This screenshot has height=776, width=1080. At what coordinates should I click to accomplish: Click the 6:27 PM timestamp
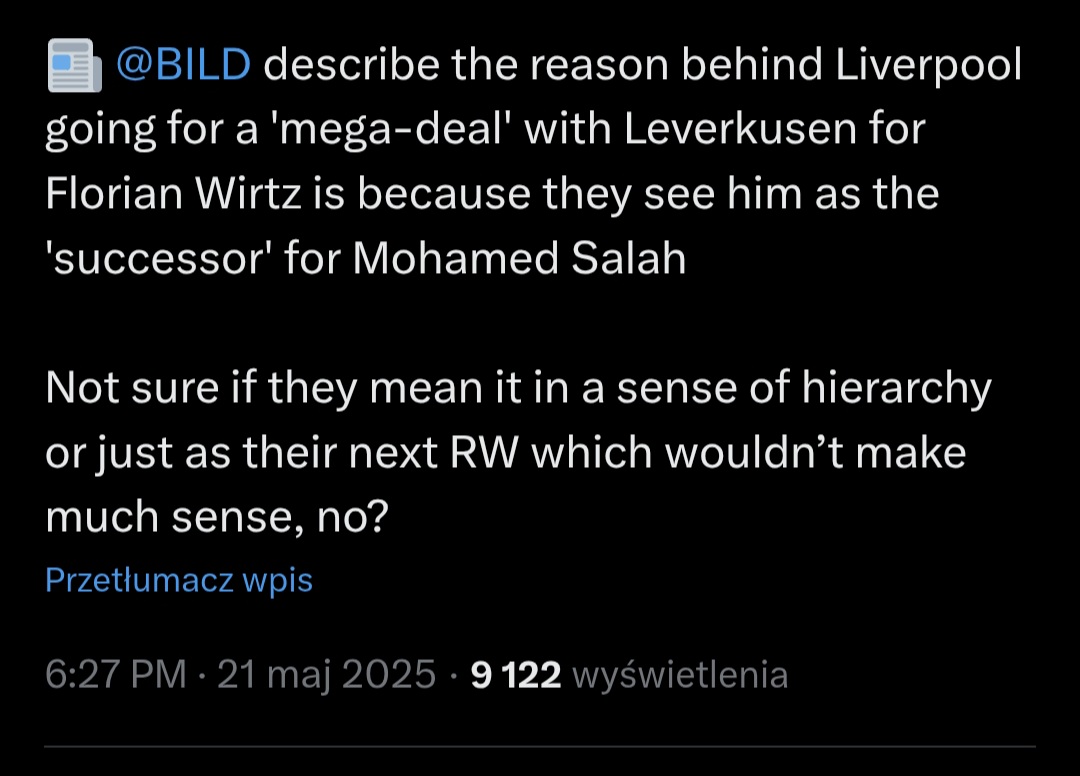pos(116,674)
